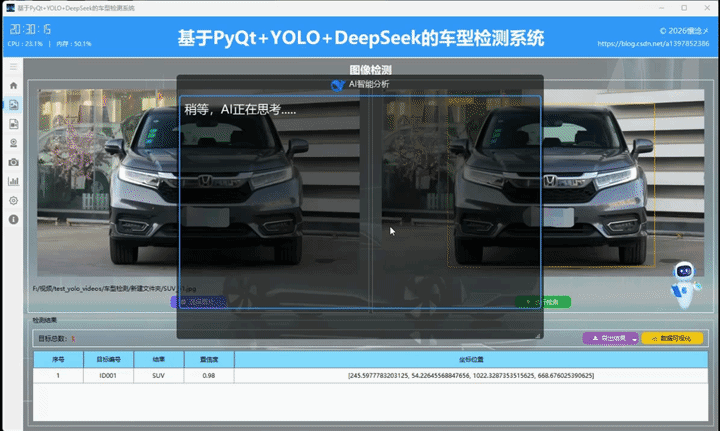Click the AI robot assistant icon
Screen dimensions: 720x431
(x=685, y=285)
